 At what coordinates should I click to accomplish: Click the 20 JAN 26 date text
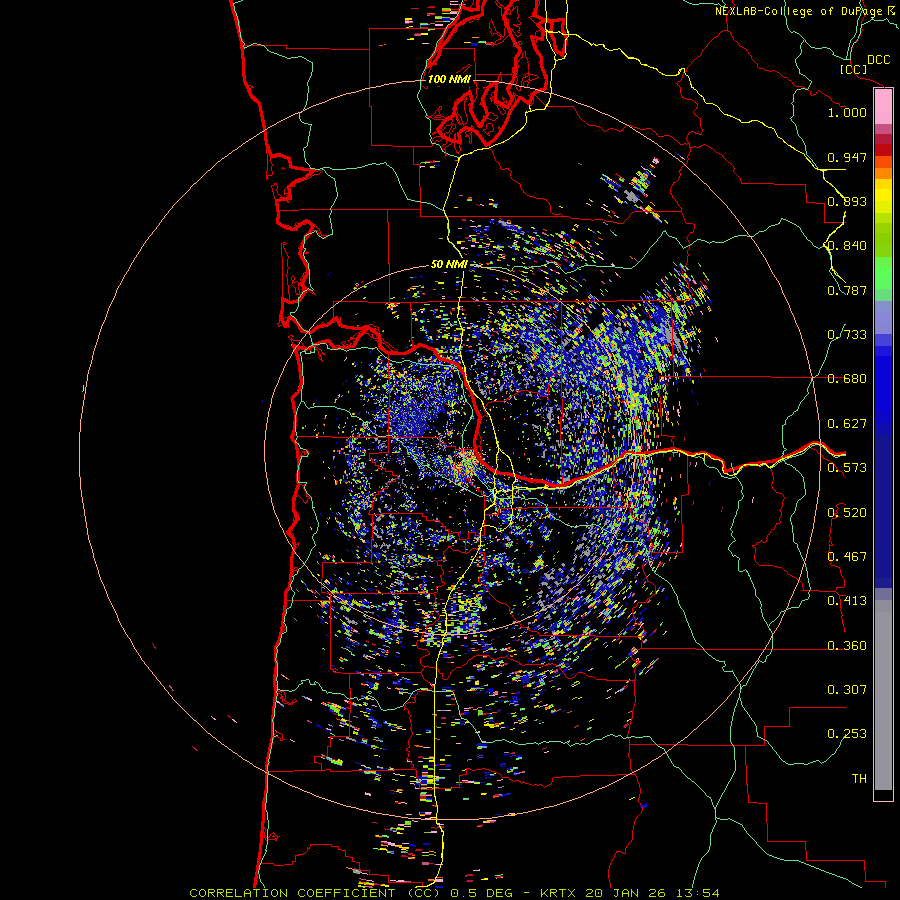pos(627,893)
